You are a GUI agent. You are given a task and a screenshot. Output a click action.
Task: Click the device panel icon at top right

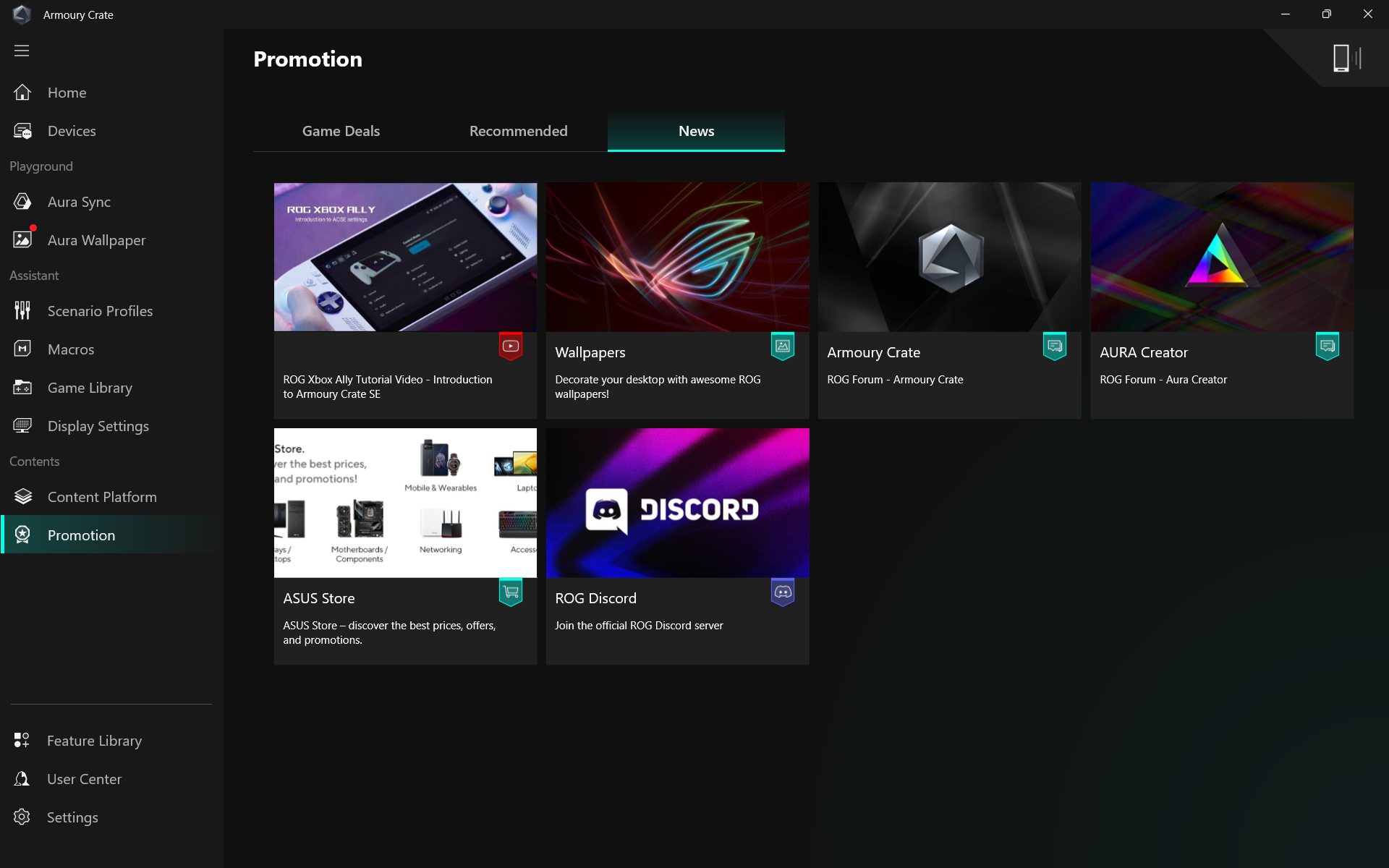pyautogui.click(x=1347, y=58)
